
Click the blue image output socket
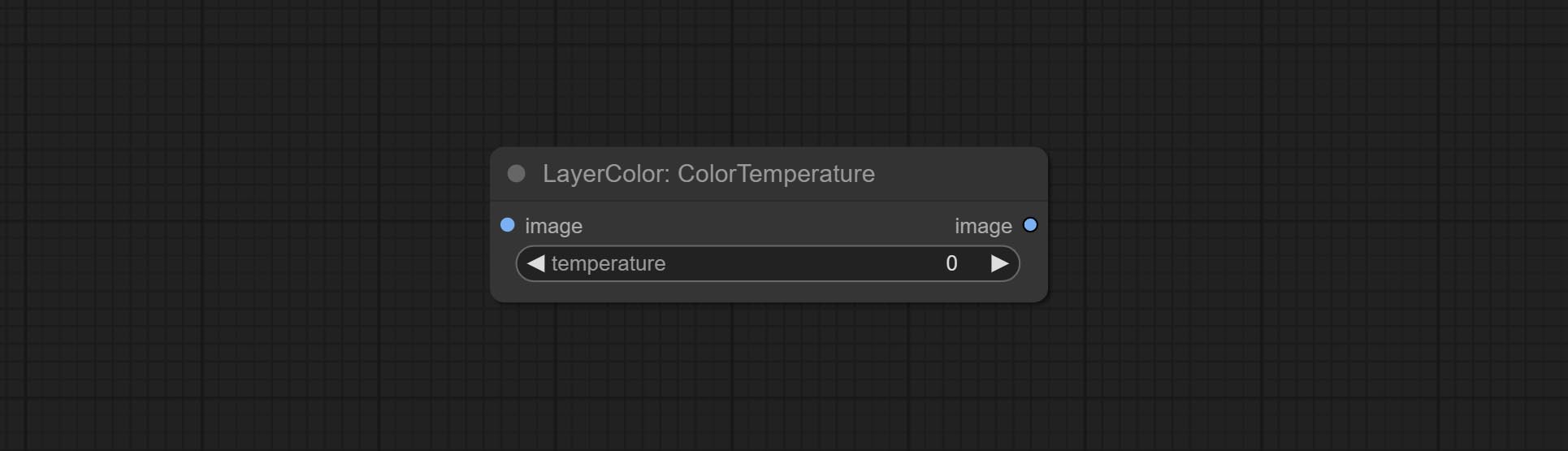tap(1030, 225)
